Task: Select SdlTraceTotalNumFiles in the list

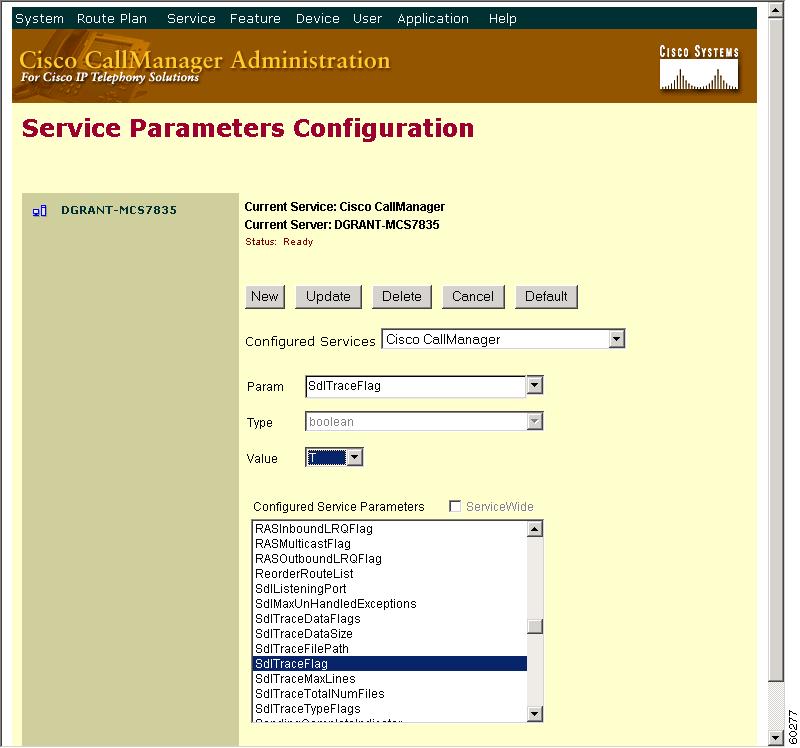Action: coord(390,694)
